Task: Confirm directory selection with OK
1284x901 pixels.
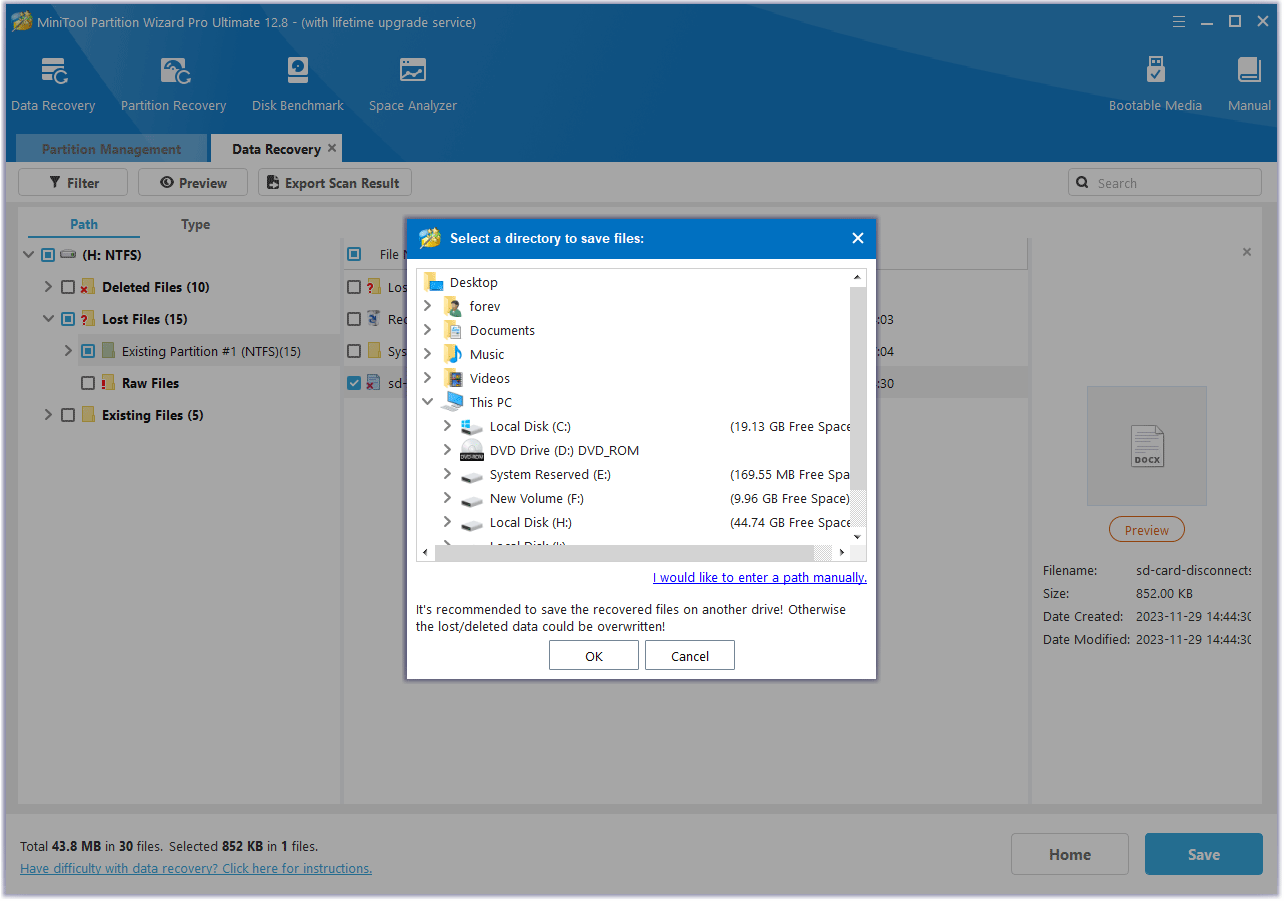Action: (x=593, y=655)
